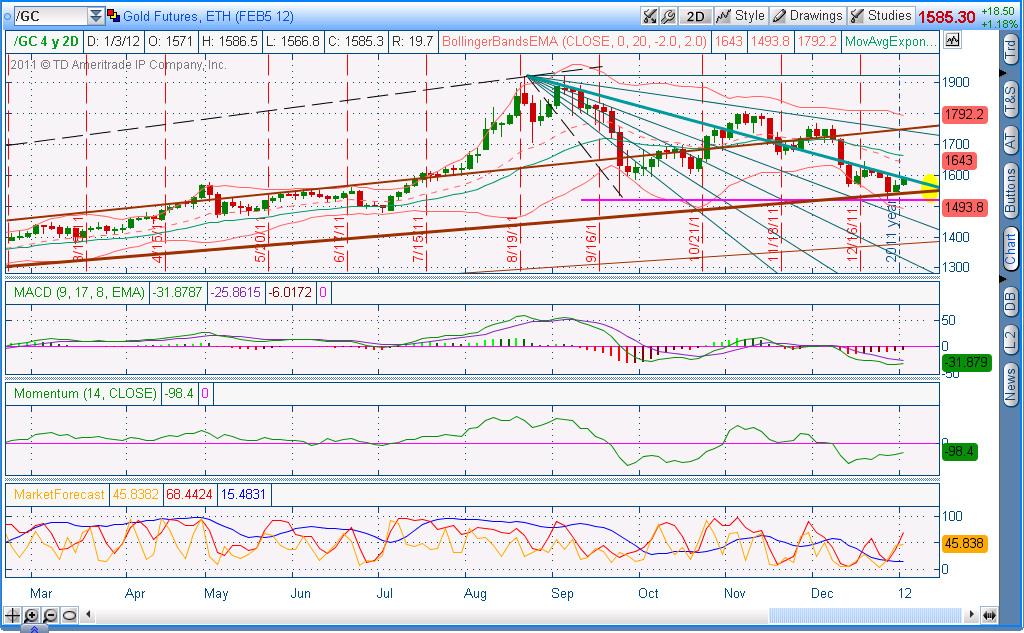Click the last price 1585.30
Image resolution: width=1024 pixels, height=633 pixels.
point(946,17)
